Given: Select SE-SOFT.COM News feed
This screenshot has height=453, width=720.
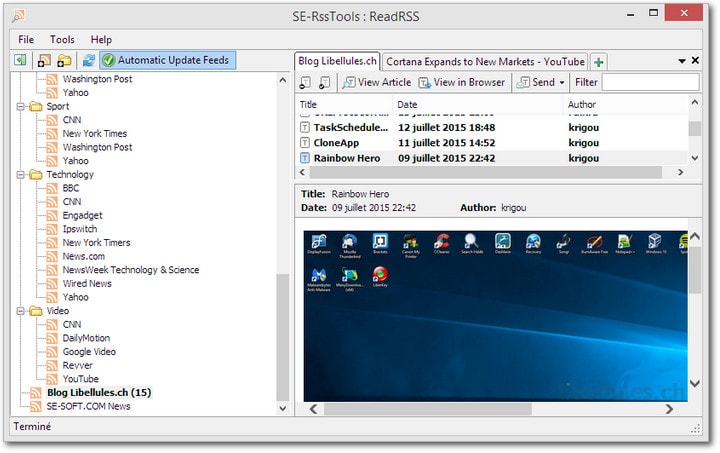Looking at the screenshot, I should point(88,406).
